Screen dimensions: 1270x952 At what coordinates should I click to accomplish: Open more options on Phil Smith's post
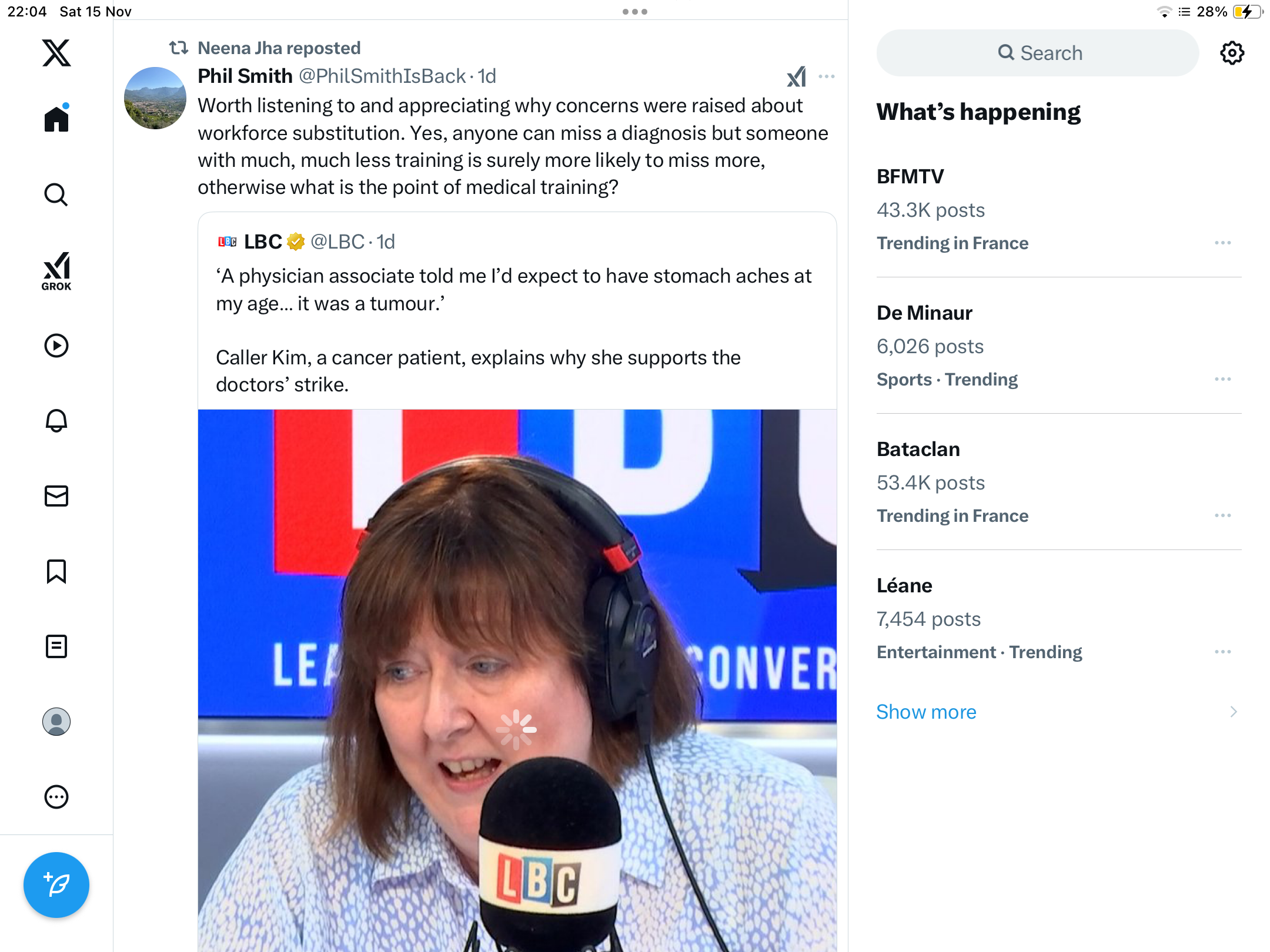coord(827,76)
